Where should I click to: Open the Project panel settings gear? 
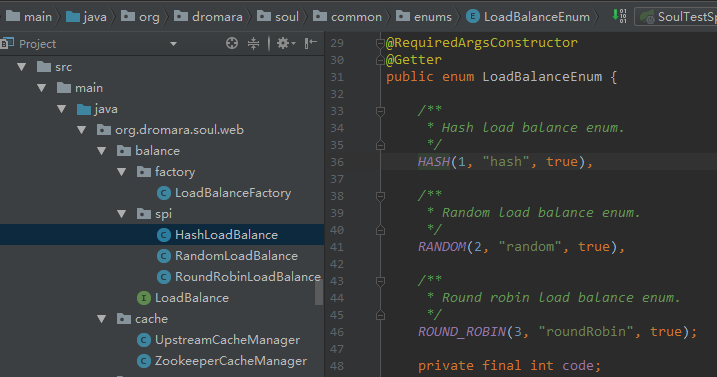coord(286,43)
